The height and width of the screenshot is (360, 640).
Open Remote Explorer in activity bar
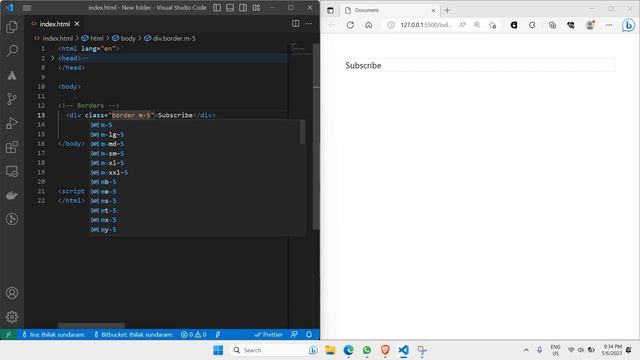click(x=12, y=171)
